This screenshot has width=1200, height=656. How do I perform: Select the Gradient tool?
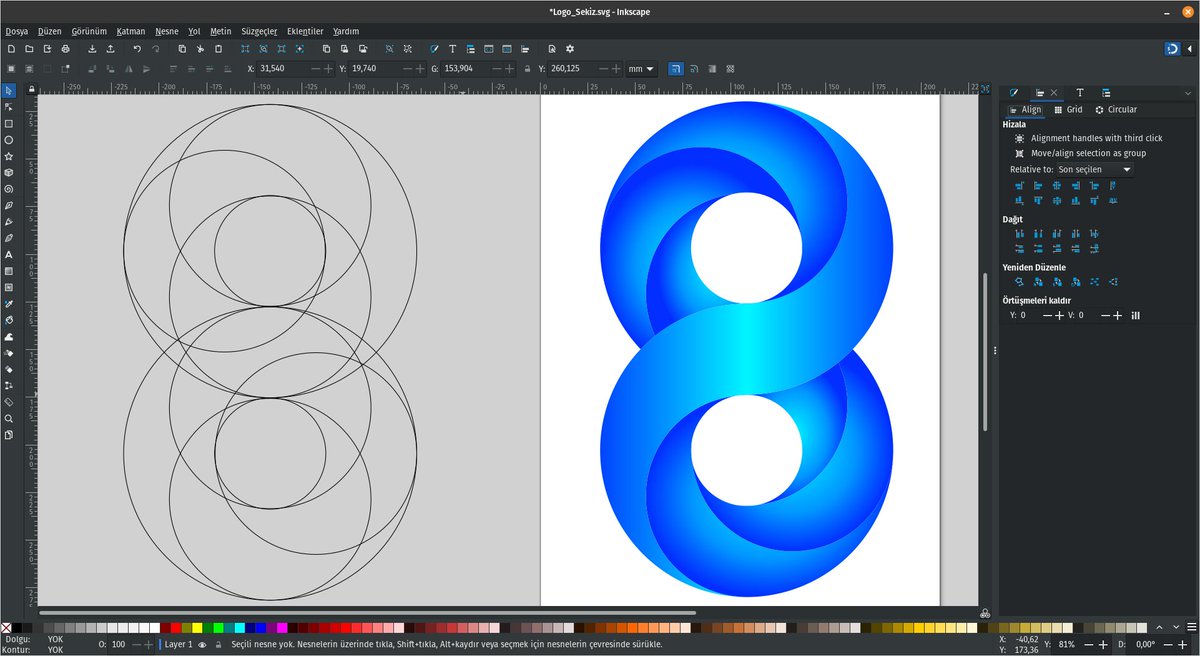tap(9, 270)
